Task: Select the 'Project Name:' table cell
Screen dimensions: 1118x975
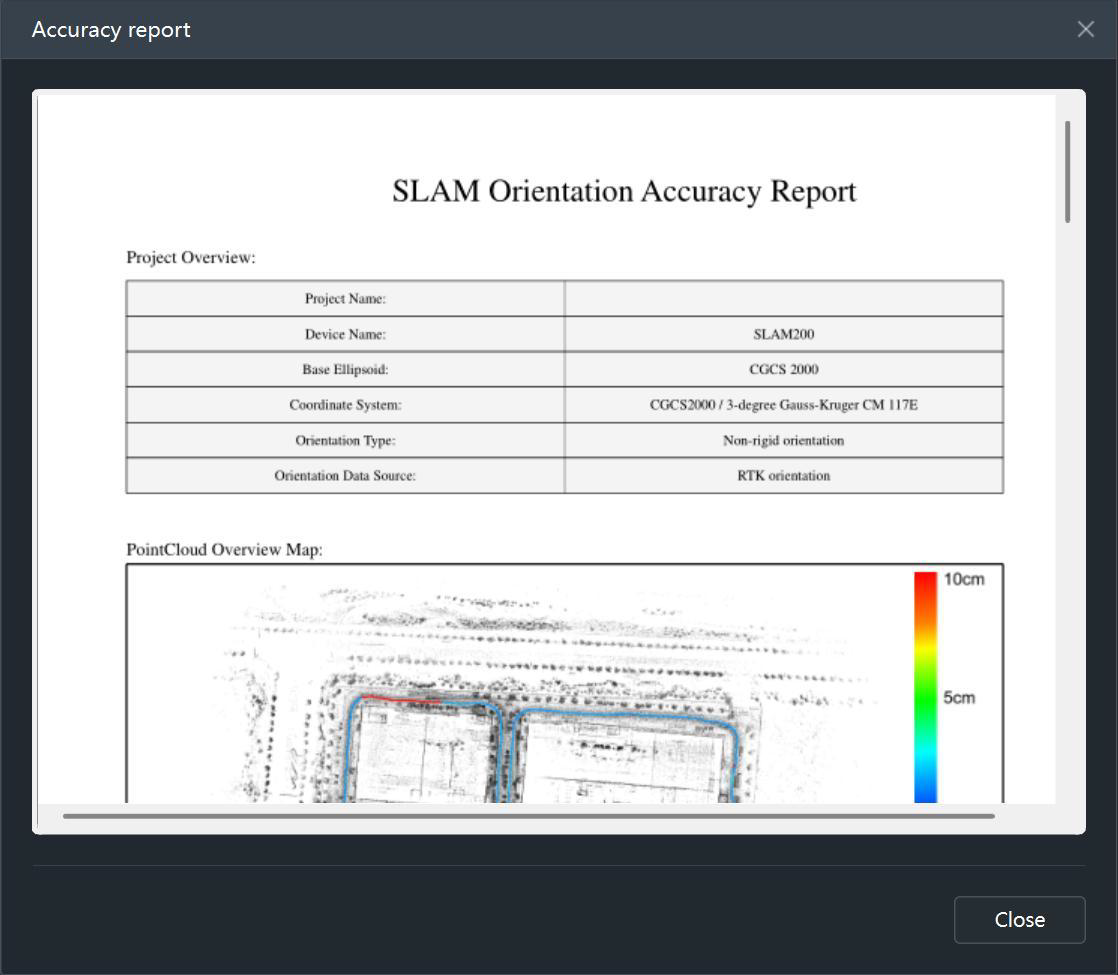Action: click(x=345, y=299)
